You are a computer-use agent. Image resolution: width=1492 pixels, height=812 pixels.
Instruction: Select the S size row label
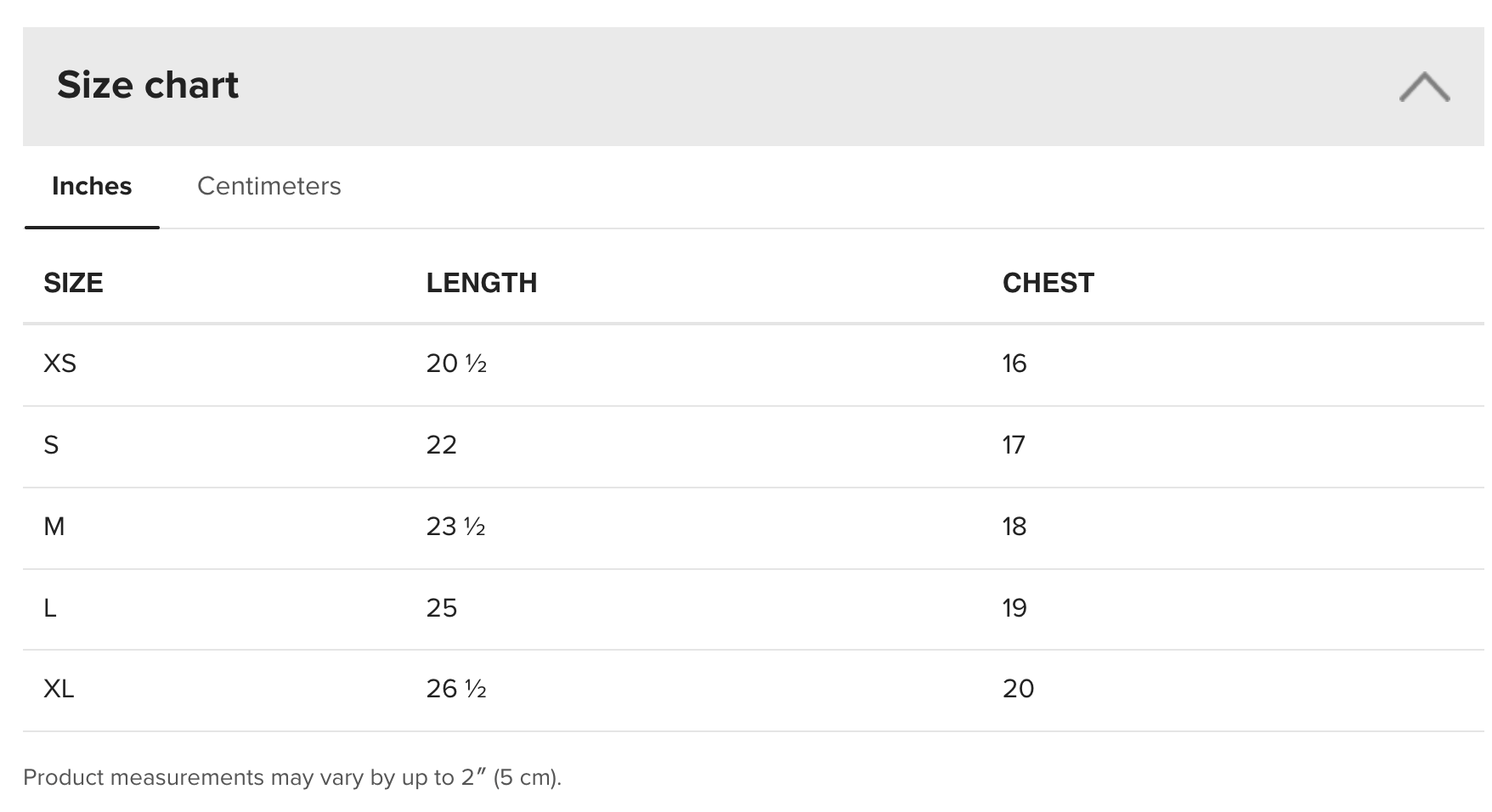point(51,445)
